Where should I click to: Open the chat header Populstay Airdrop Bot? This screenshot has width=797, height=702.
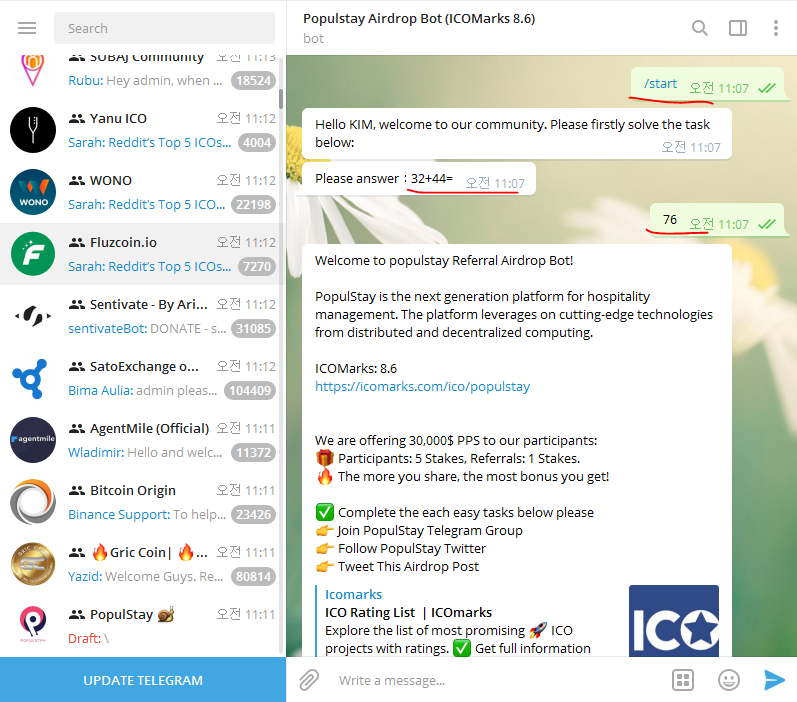pos(419,19)
